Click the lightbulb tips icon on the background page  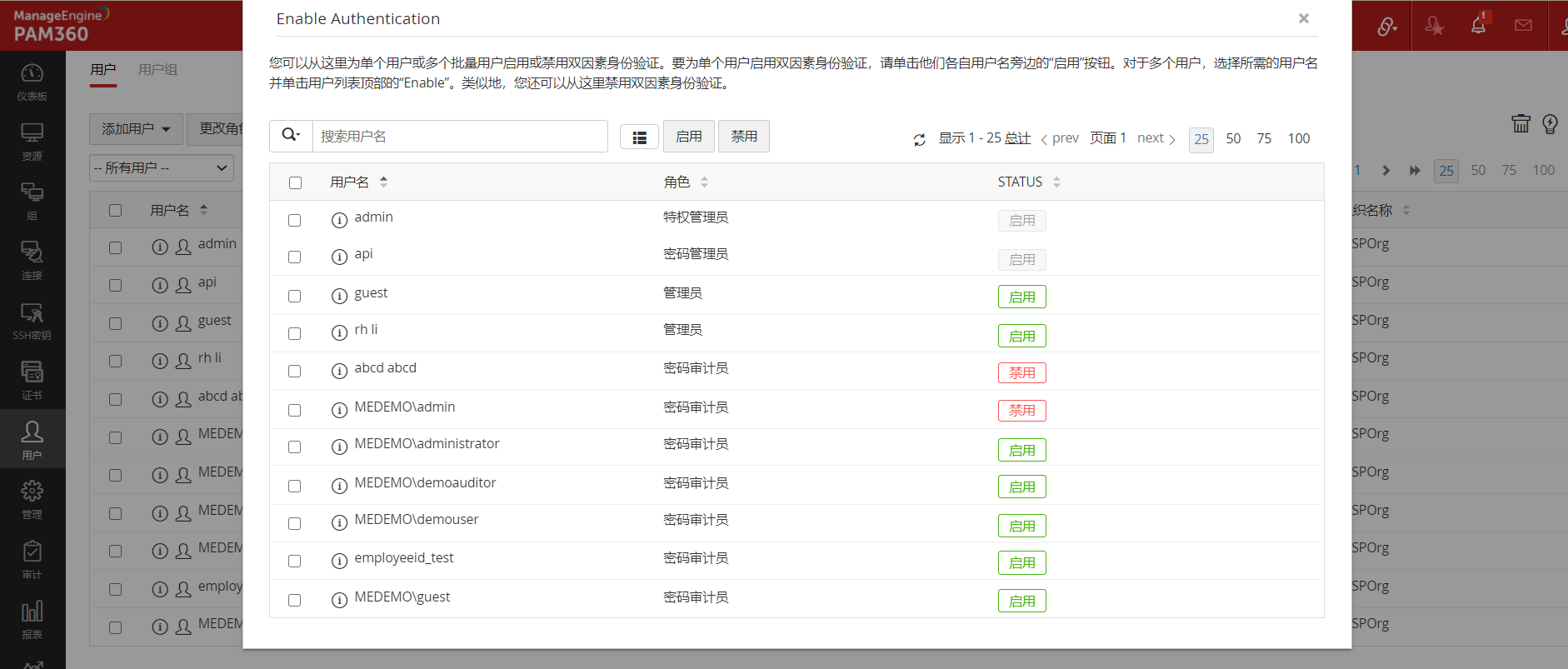click(1550, 124)
